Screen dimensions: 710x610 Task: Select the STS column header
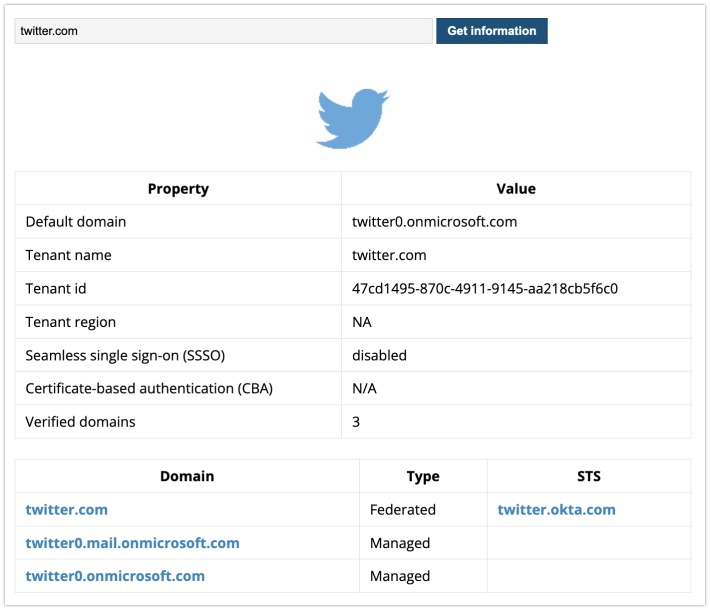tap(589, 476)
